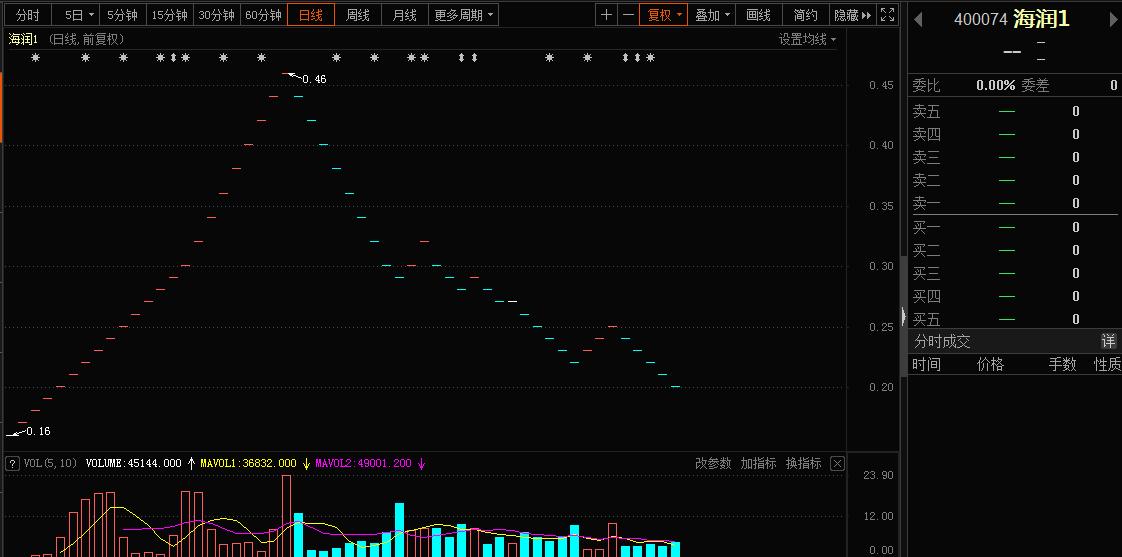Click the zoom out minus icon
This screenshot has width=1122, height=557.
pos(628,15)
